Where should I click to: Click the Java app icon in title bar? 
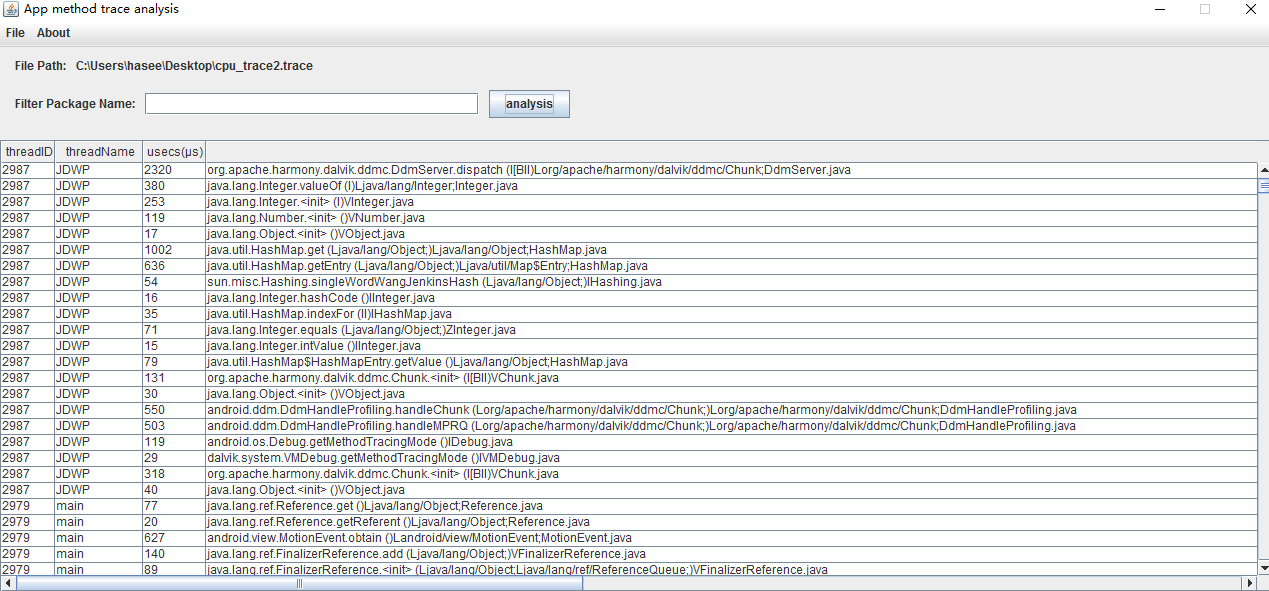point(11,9)
